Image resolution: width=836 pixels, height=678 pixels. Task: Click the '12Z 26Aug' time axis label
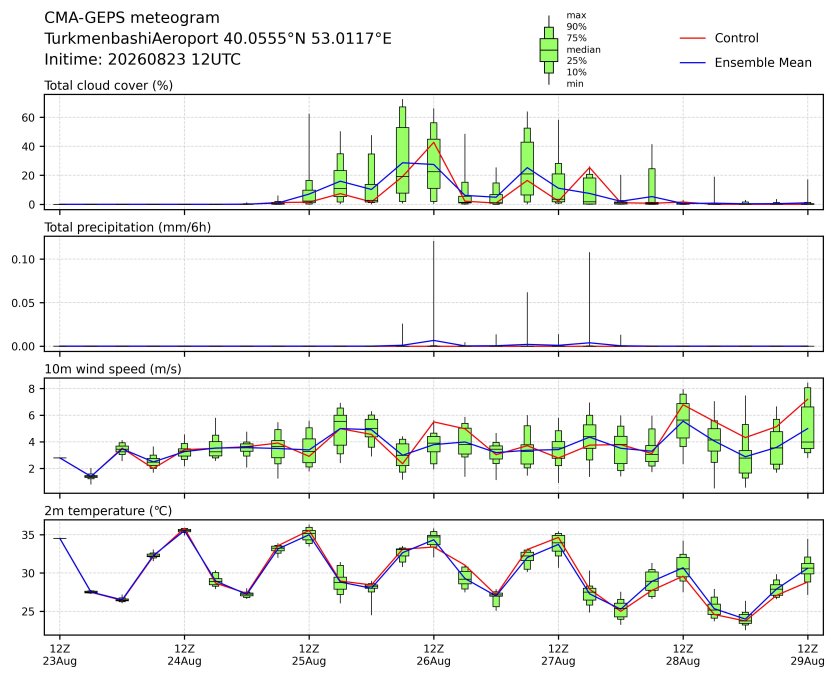coord(433,655)
